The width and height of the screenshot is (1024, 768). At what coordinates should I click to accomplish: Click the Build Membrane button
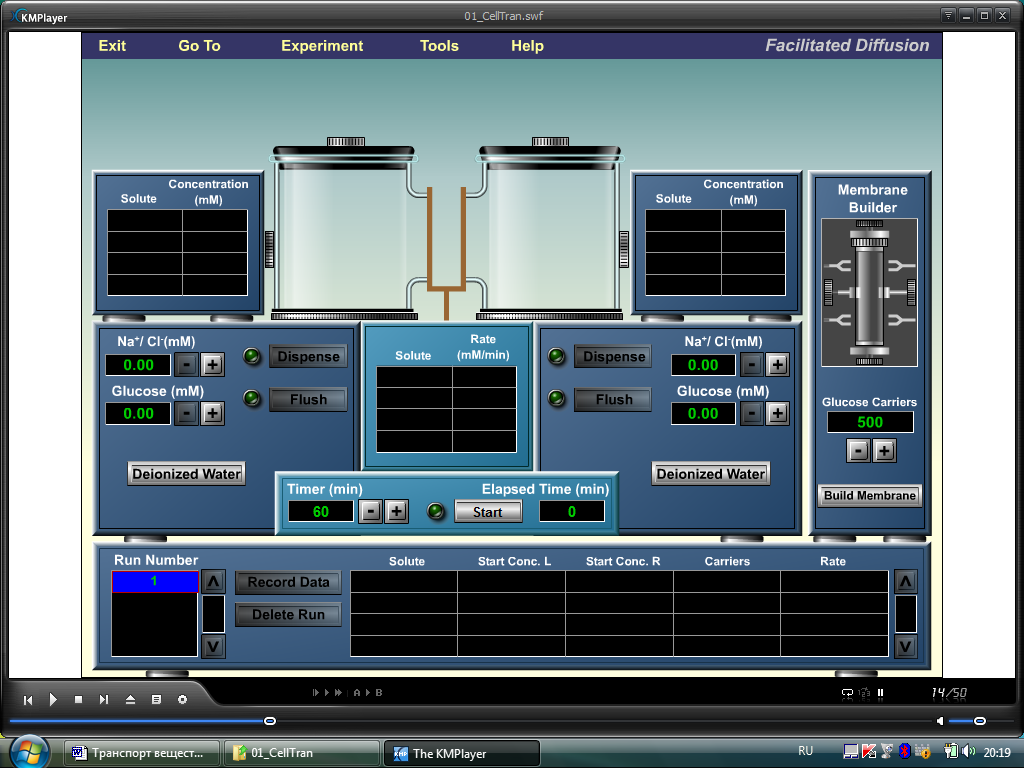pos(869,496)
